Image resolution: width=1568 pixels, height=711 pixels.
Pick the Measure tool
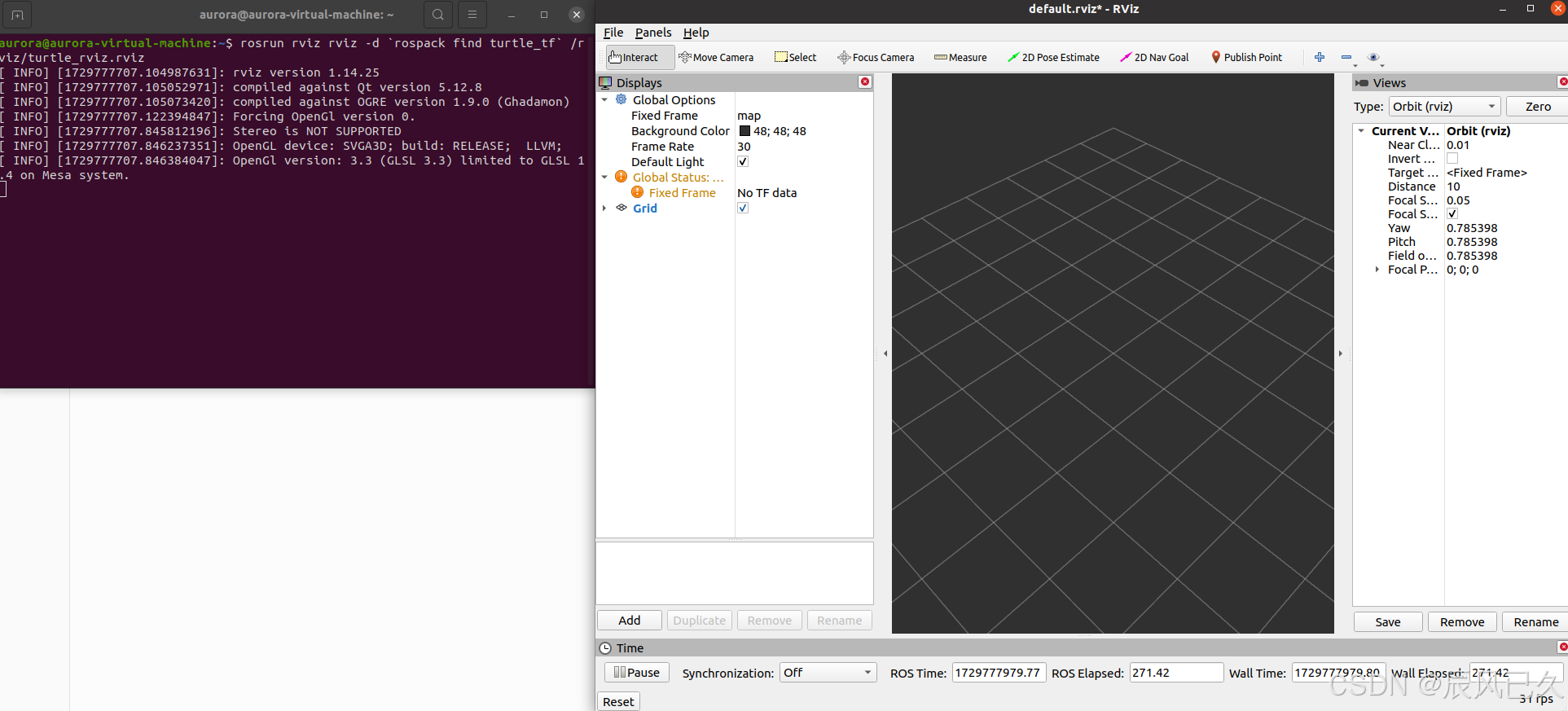[960, 57]
